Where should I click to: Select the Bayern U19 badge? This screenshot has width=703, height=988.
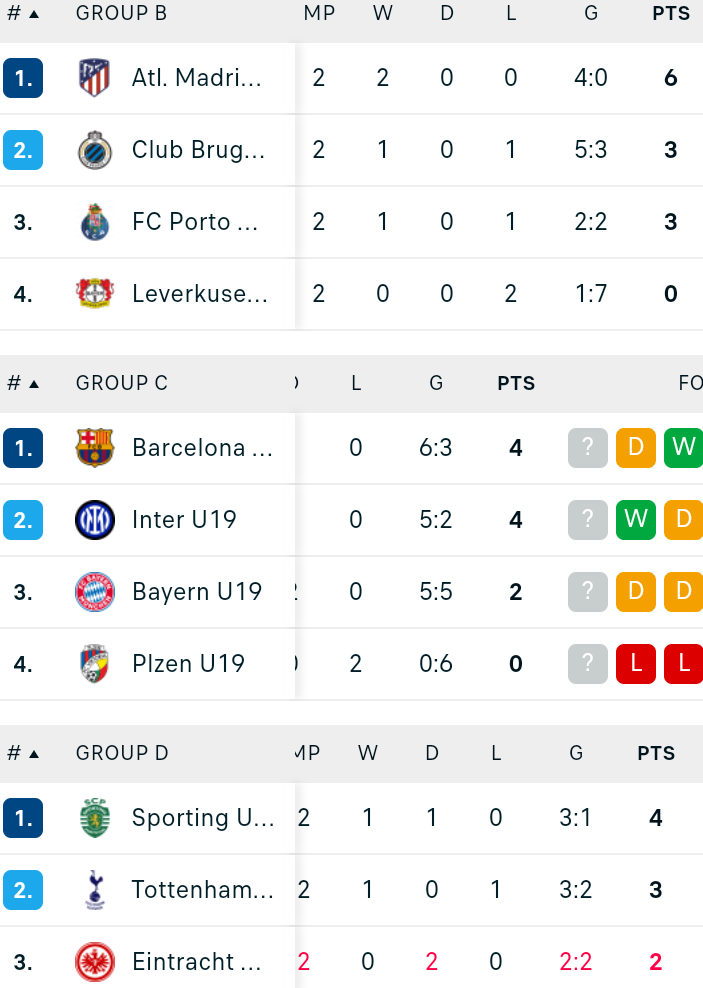pyautogui.click(x=94, y=592)
